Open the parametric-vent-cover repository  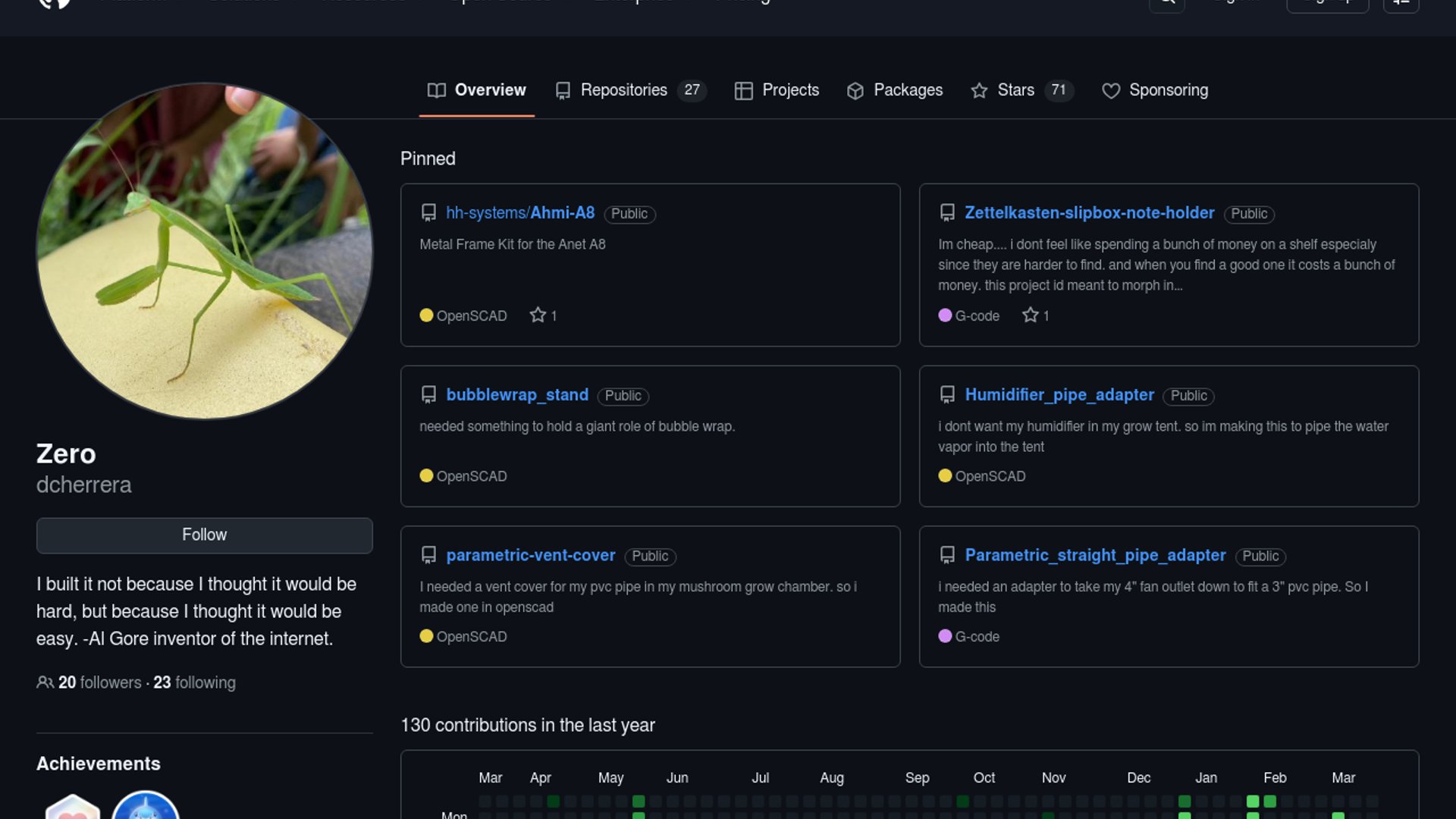click(530, 555)
